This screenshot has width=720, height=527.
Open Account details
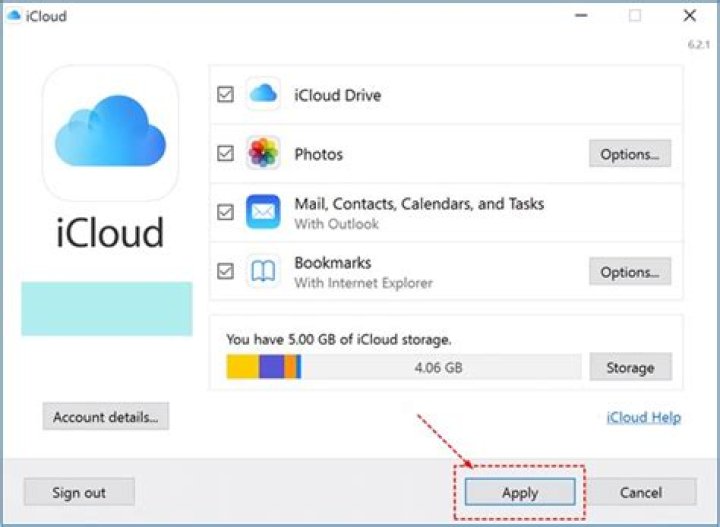(105, 417)
